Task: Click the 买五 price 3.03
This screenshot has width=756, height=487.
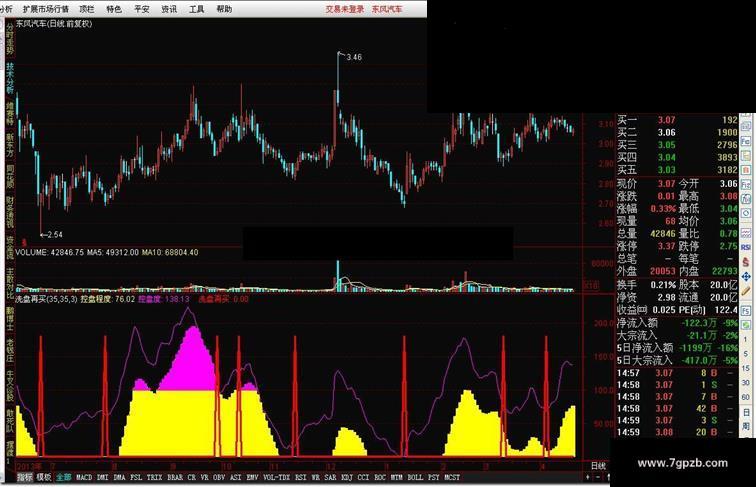Action: coord(667,170)
